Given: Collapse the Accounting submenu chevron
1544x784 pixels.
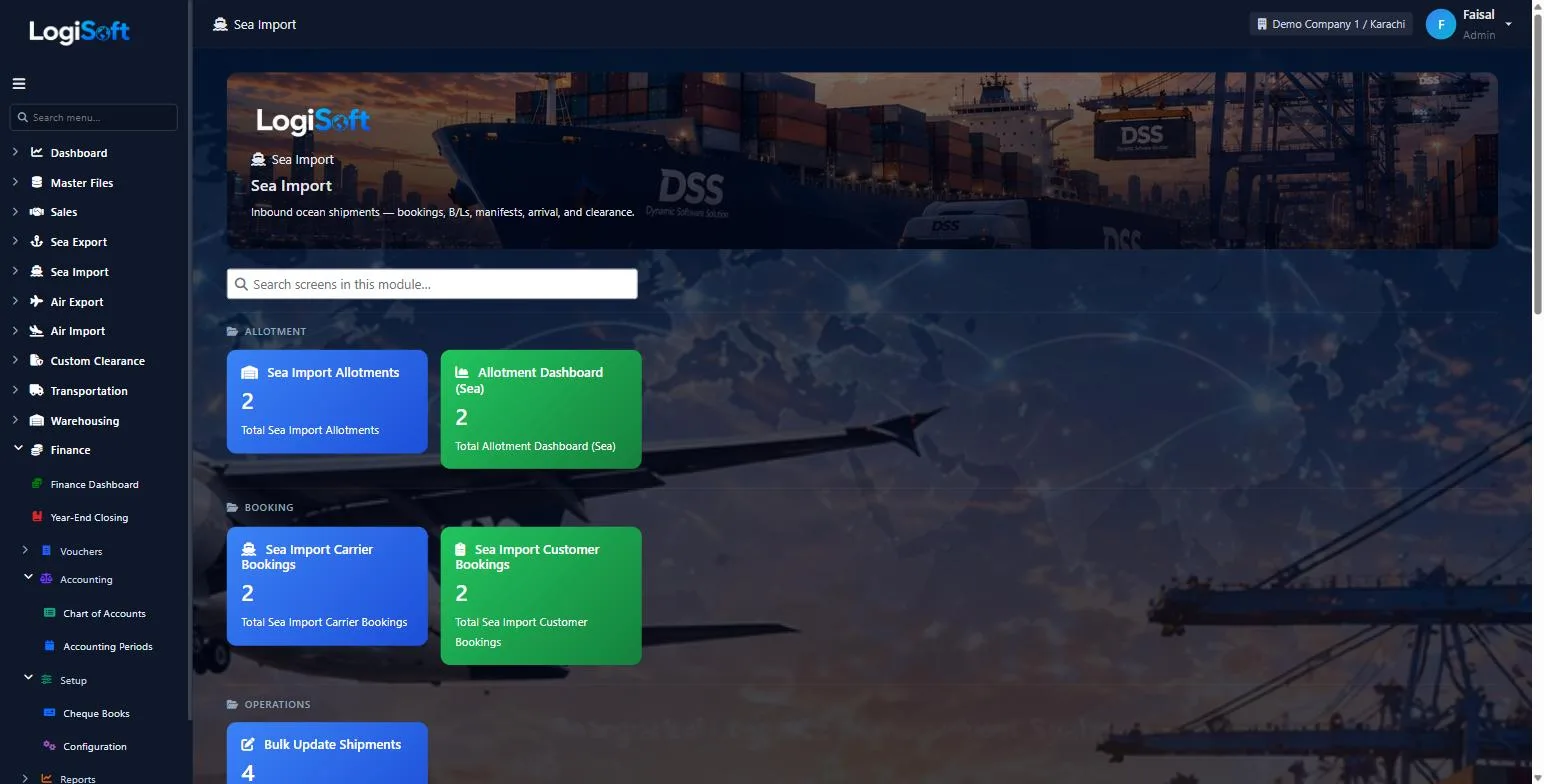Looking at the screenshot, I should (x=29, y=578).
